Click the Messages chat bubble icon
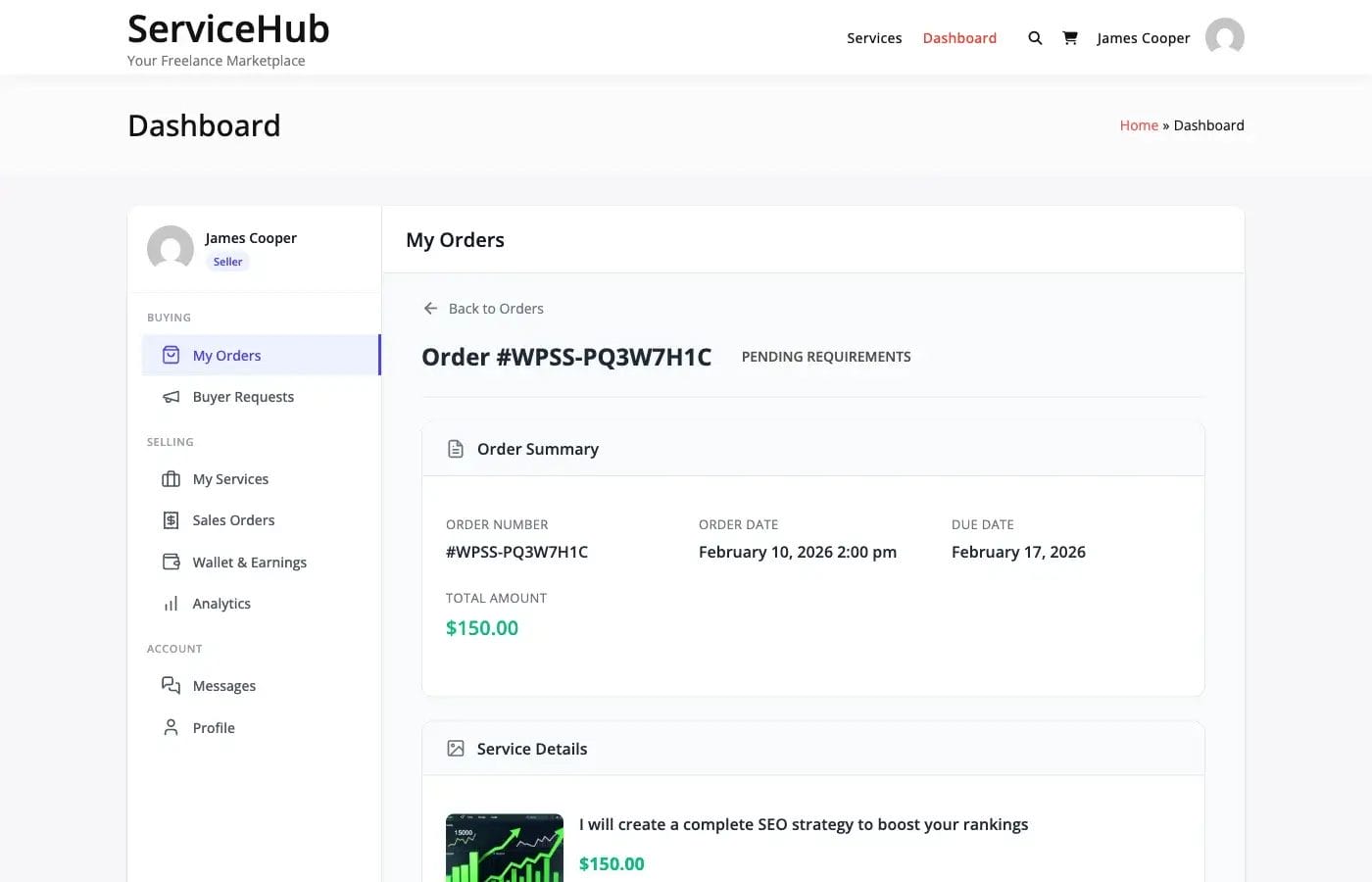This screenshot has height=882, width=1372. pyautogui.click(x=171, y=685)
